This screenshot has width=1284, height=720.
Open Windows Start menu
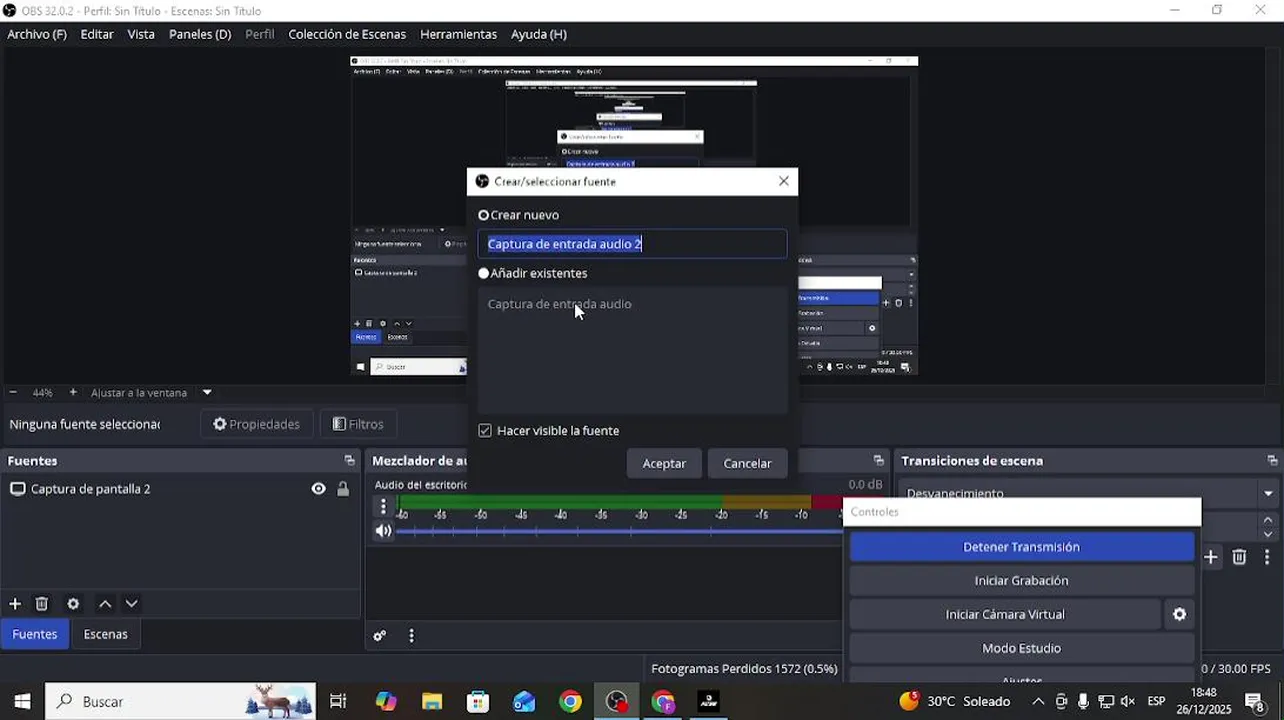(x=22, y=701)
